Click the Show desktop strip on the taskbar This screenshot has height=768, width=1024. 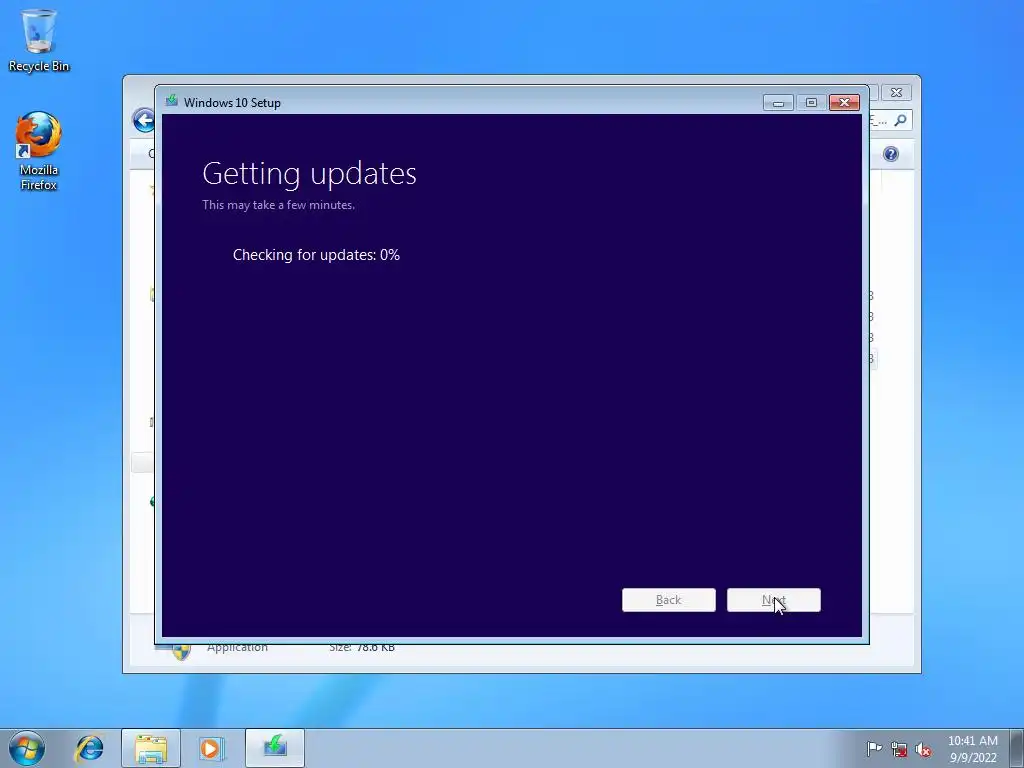1017,748
